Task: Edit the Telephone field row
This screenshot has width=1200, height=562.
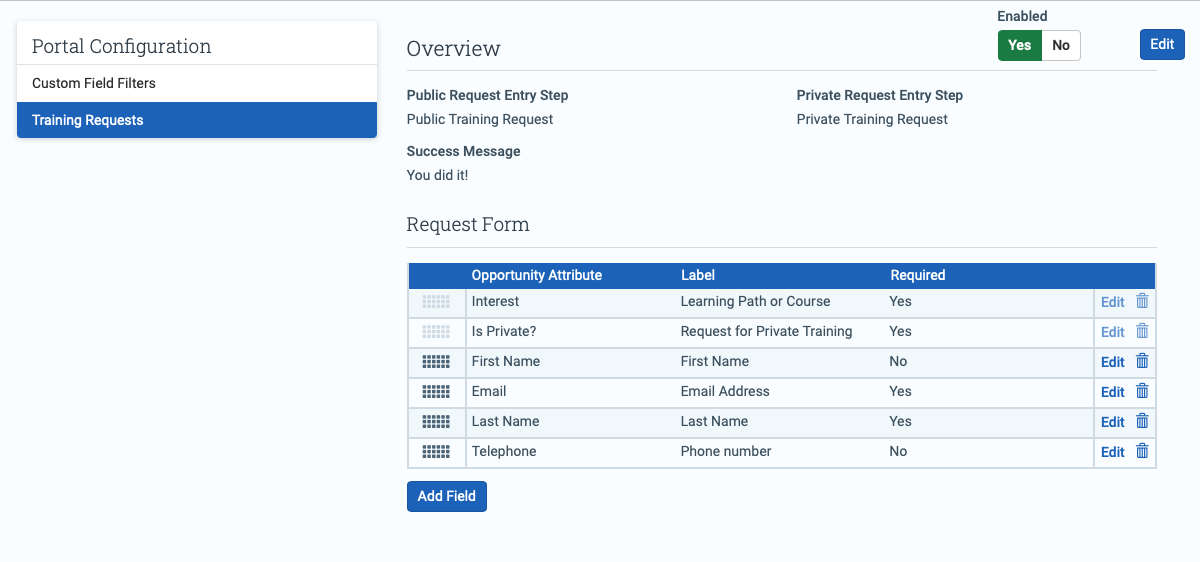Action: [x=1113, y=452]
